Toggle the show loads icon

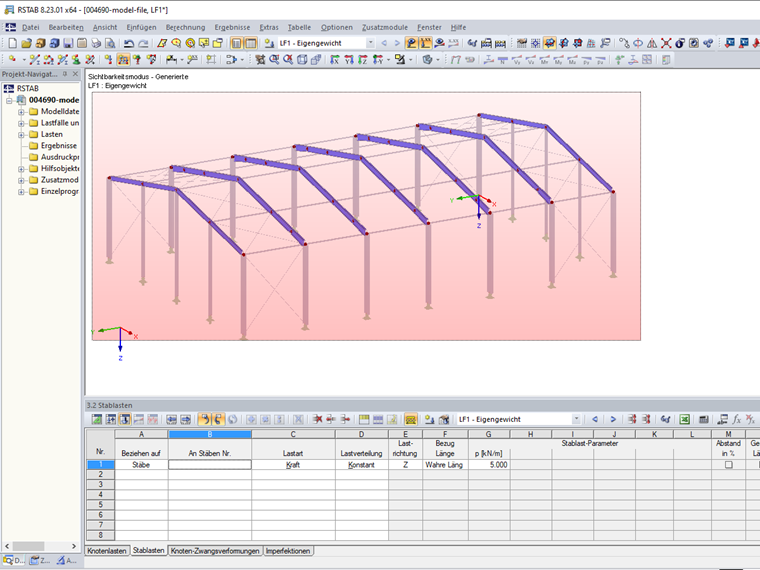(411, 43)
